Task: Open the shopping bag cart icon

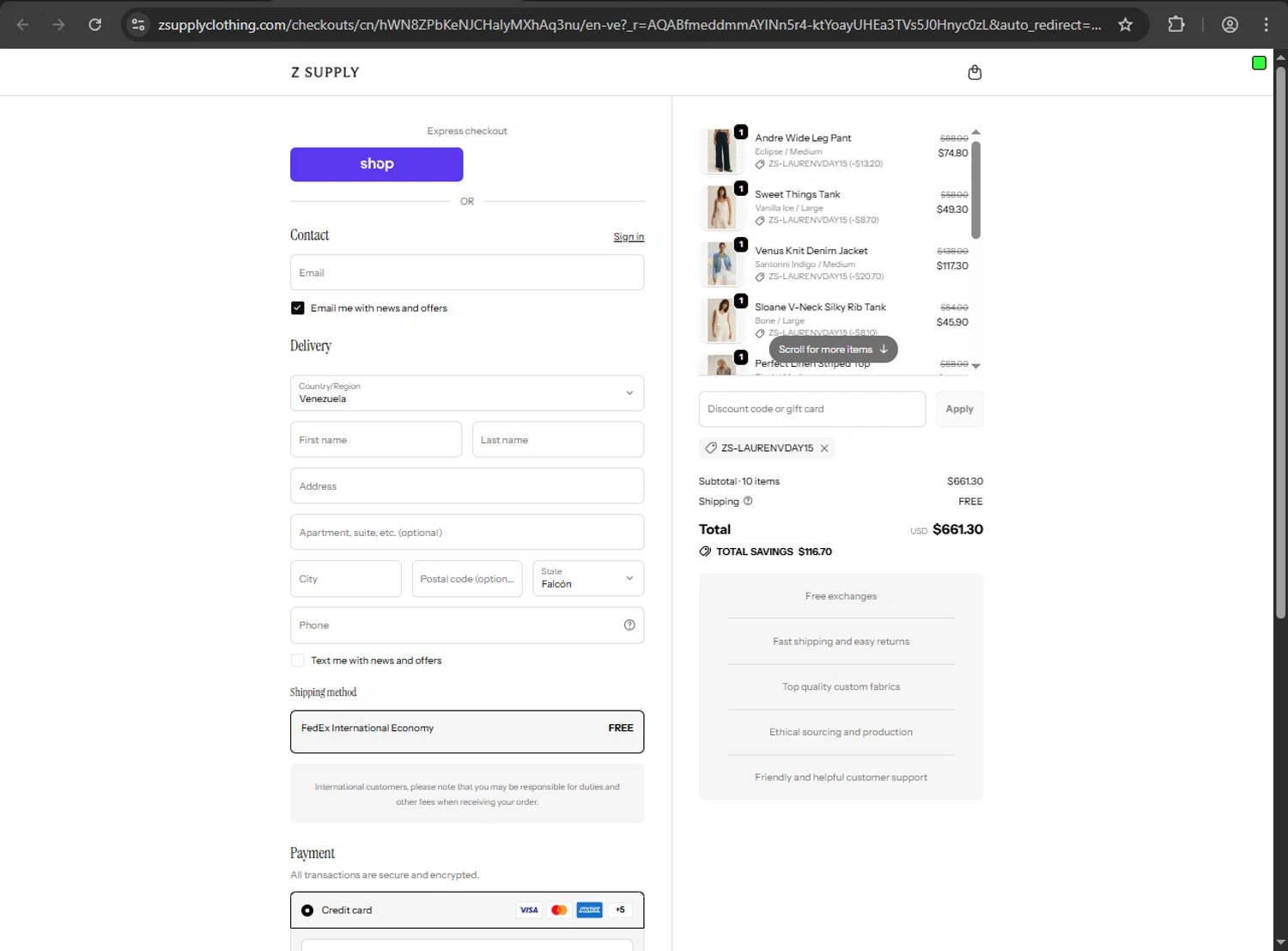Action: (975, 72)
